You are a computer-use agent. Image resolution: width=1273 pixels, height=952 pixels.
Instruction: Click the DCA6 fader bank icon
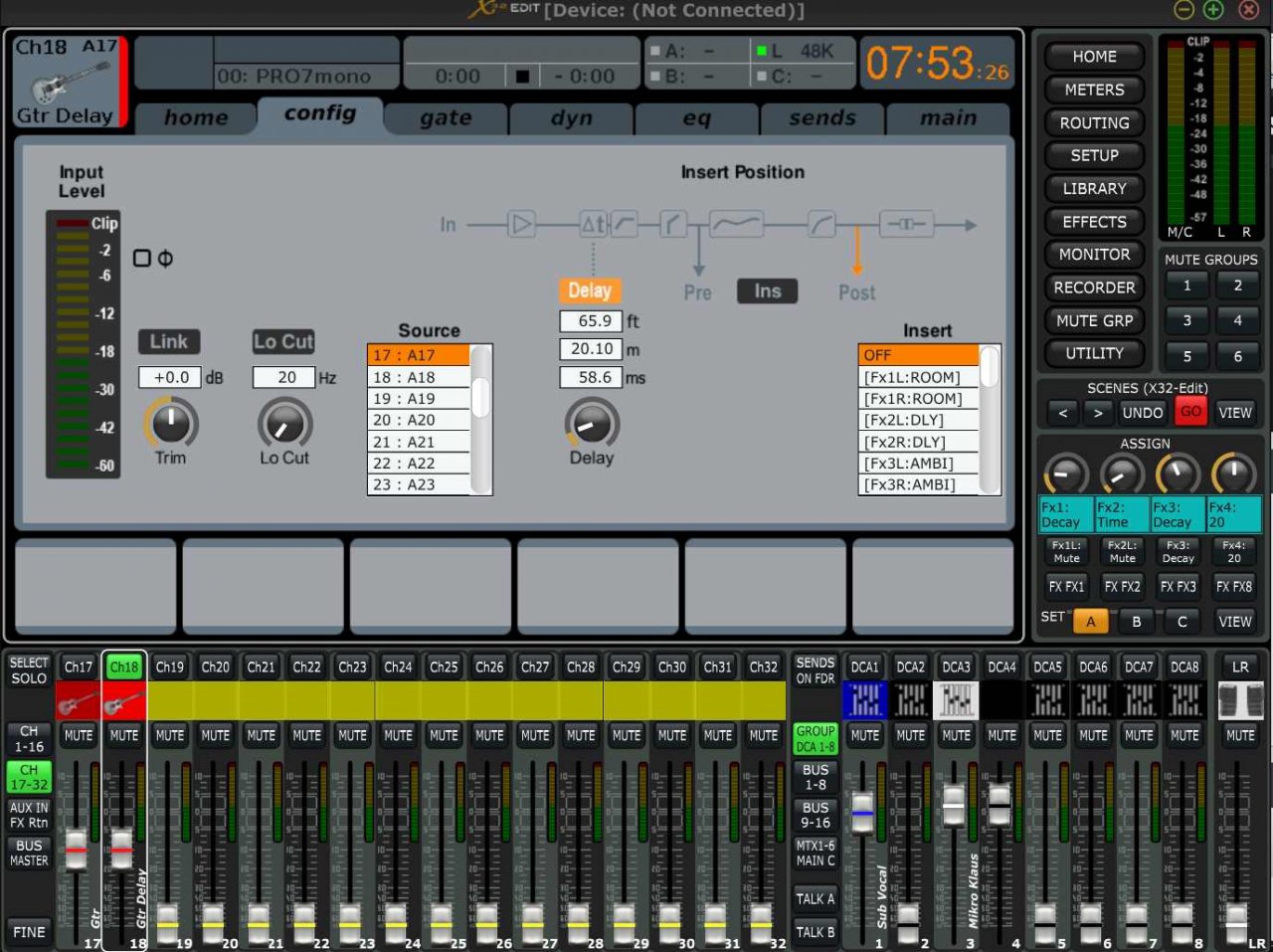coord(1094,701)
